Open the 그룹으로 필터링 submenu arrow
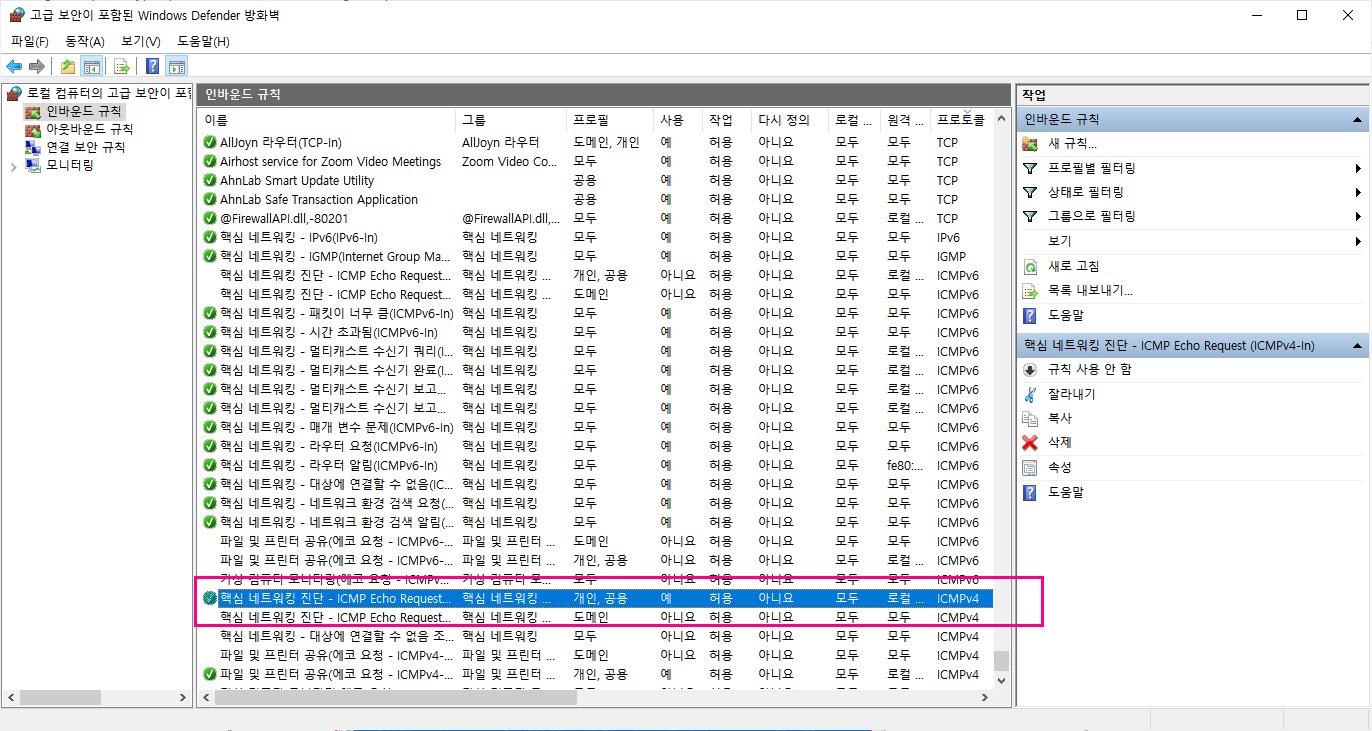The width and height of the screenshot is (1372, 731). pos(1358,216)
